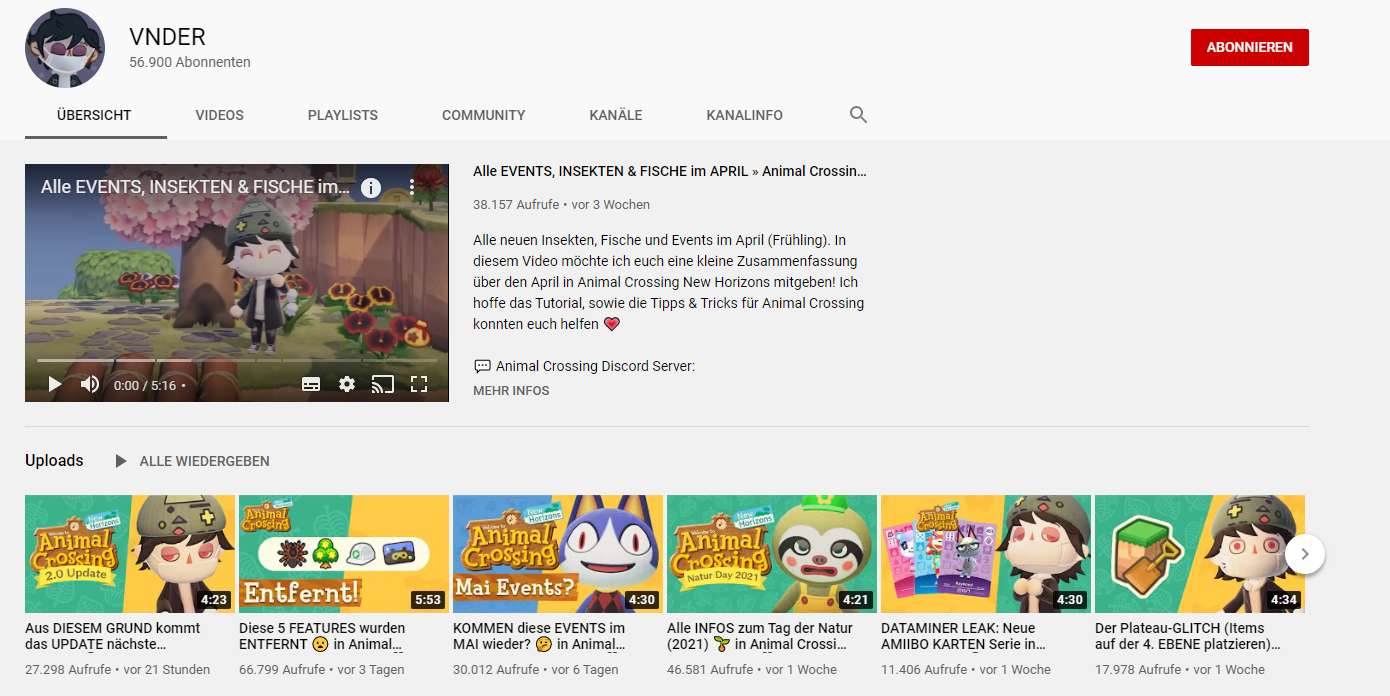Open the KANALINFO tab
The height and width of the screenshot is (696, 1390).
[745, 115]
